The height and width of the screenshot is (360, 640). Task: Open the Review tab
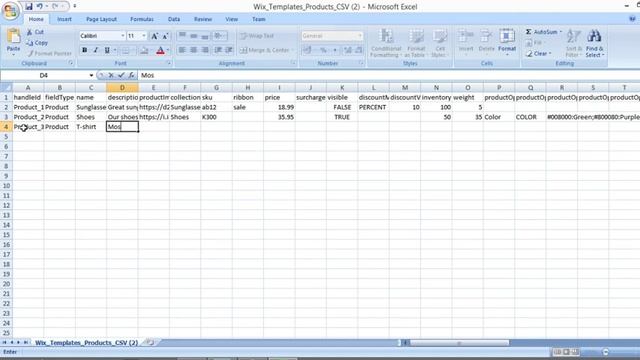click(x=203, y=19)
